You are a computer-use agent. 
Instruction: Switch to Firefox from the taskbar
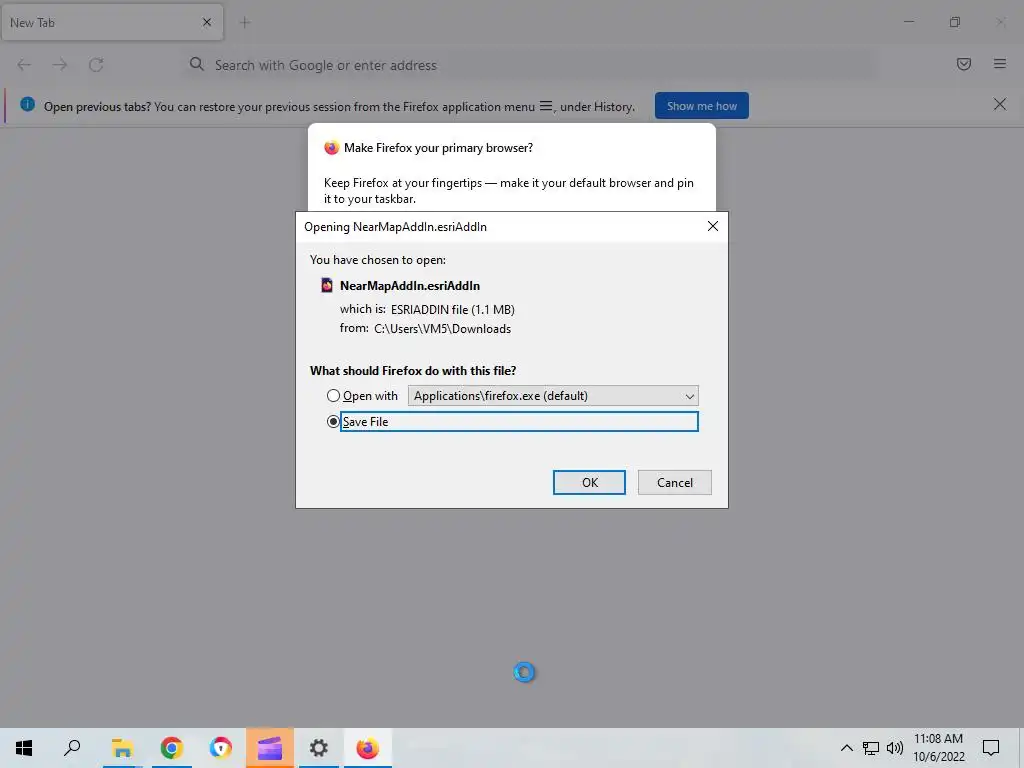coord(368,748)
